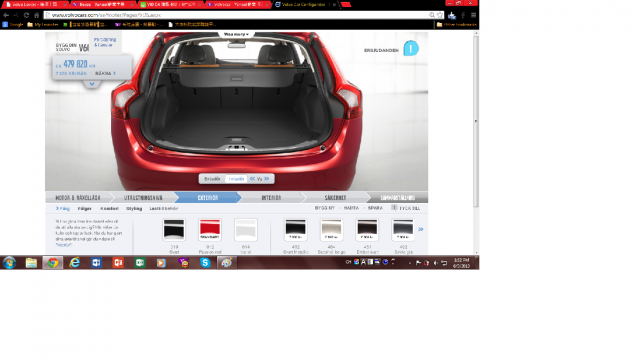This screenshot has width=640, height=360.
Task: Click the blue extension icon beside the address bar
Action: click(452, 16)
